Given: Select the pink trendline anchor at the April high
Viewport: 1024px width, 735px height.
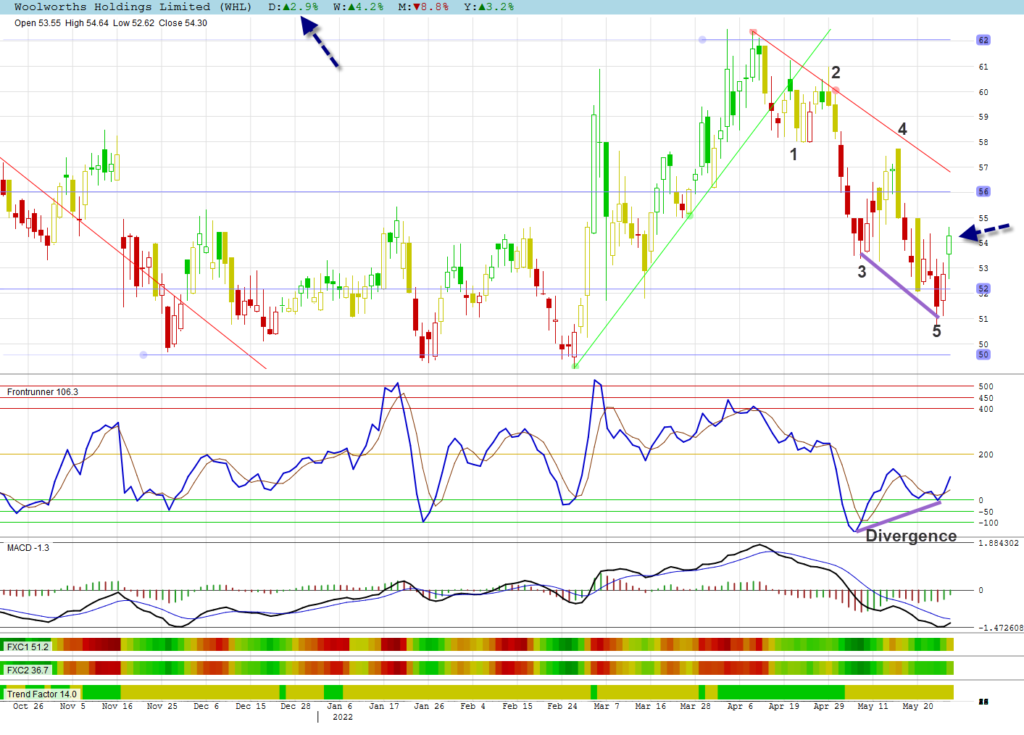Looking at the screenshot, I should [x=753, y=31].
